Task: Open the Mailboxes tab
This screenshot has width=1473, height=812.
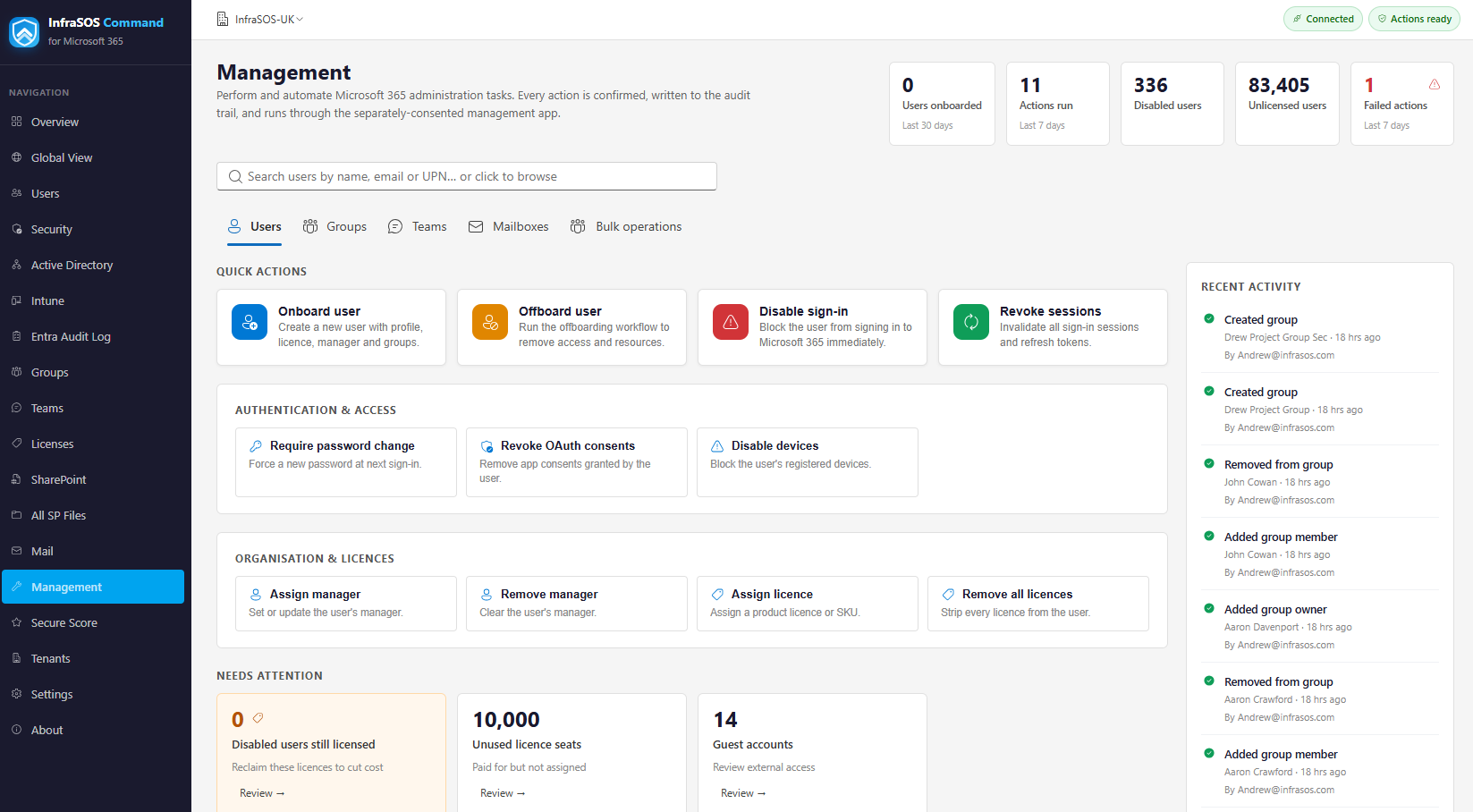Action: 508,226
